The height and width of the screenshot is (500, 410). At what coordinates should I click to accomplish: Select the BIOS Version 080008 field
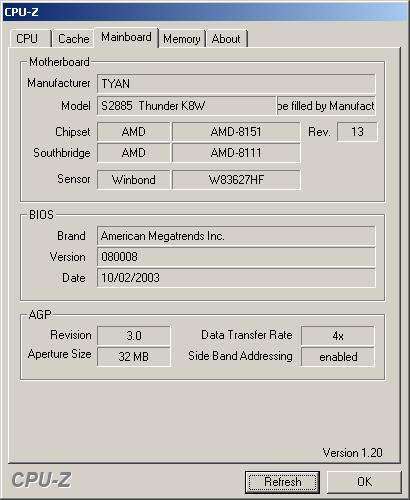pos(236,257)
